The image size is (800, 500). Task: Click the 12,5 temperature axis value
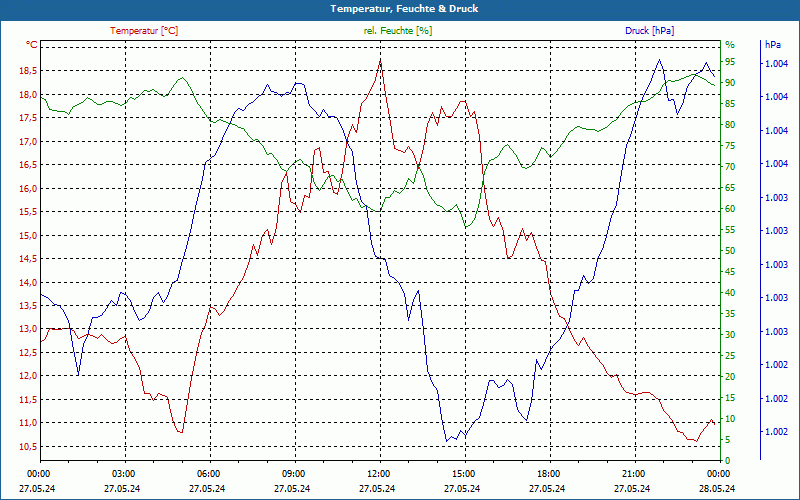point(28,353)
